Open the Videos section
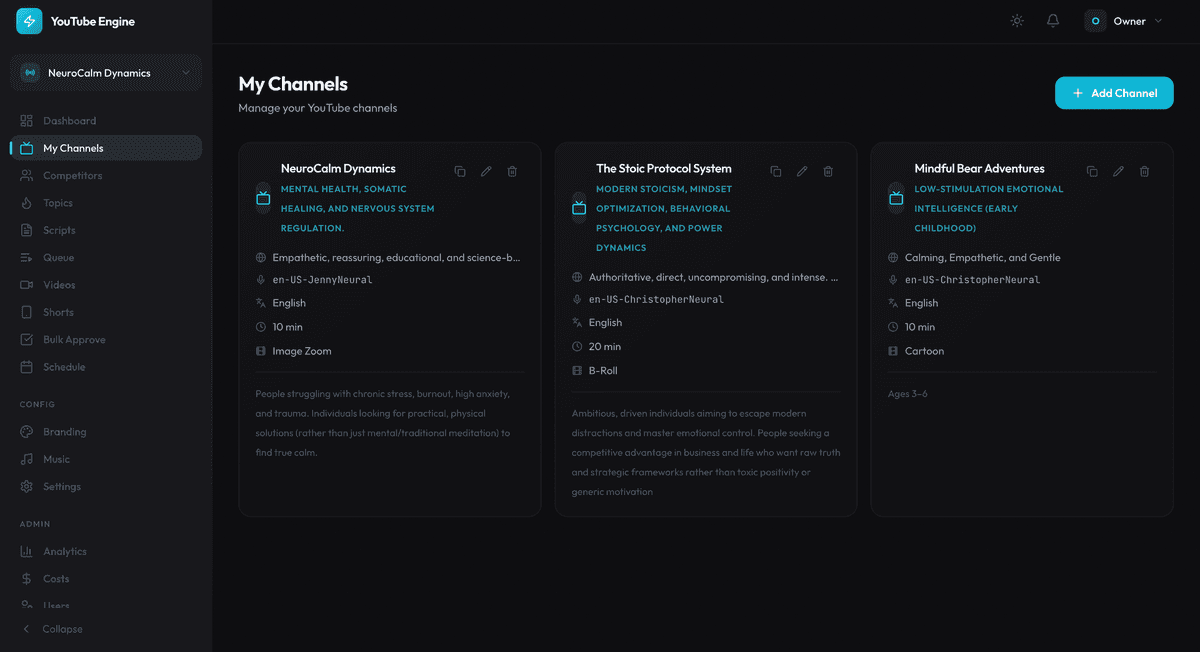1200x652 pixels. click(x=106, y=285)
